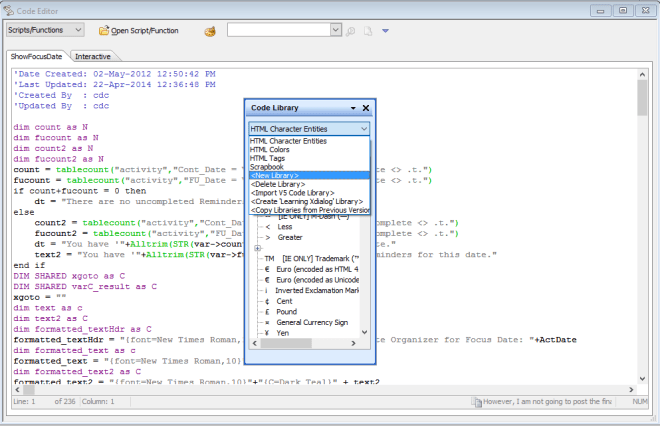
Task: Click the Code Library horizontal scrollbar thumb
Action: (x=286, y=343)
